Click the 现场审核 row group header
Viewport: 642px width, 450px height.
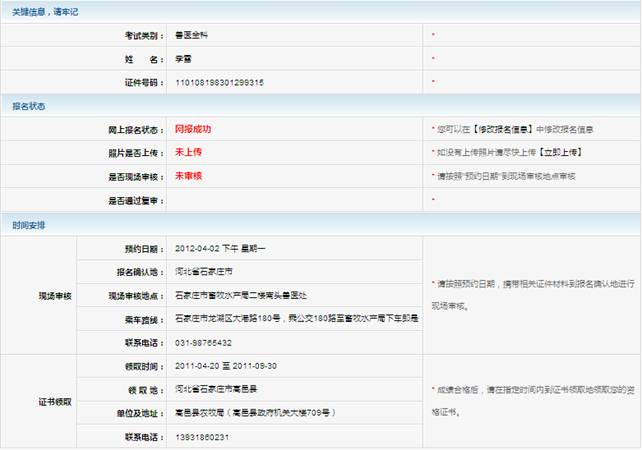(54, 296)
